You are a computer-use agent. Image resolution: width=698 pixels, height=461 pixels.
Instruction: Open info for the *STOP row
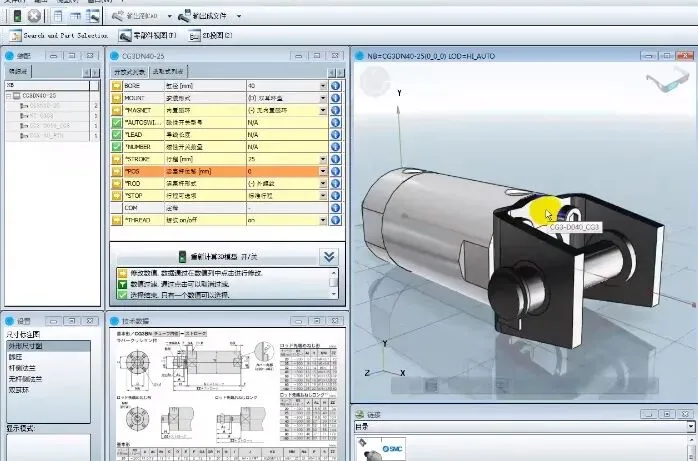pos(336,195)
